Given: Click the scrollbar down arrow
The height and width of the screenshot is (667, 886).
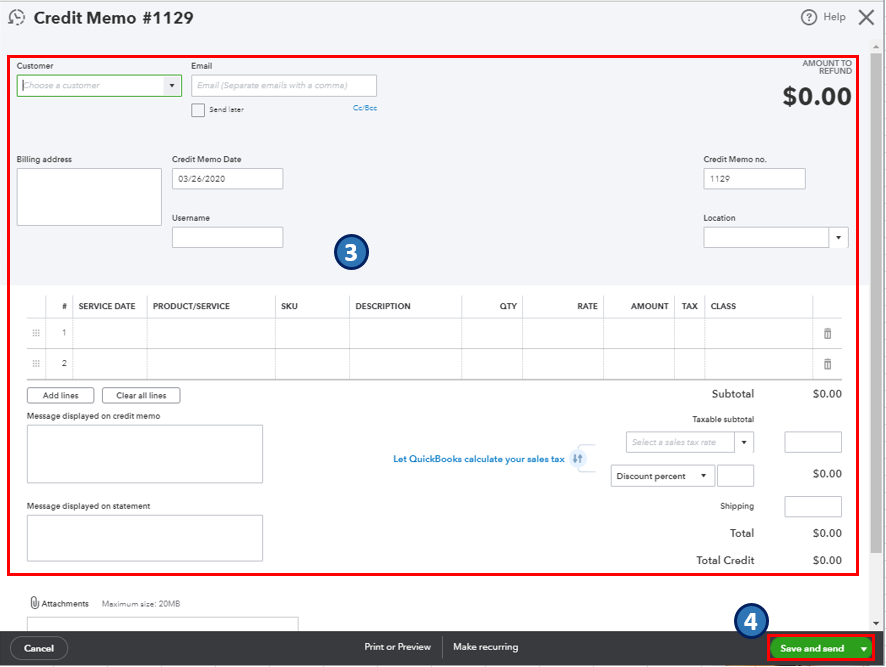Looking at the screenshot, I should [876, 623].
